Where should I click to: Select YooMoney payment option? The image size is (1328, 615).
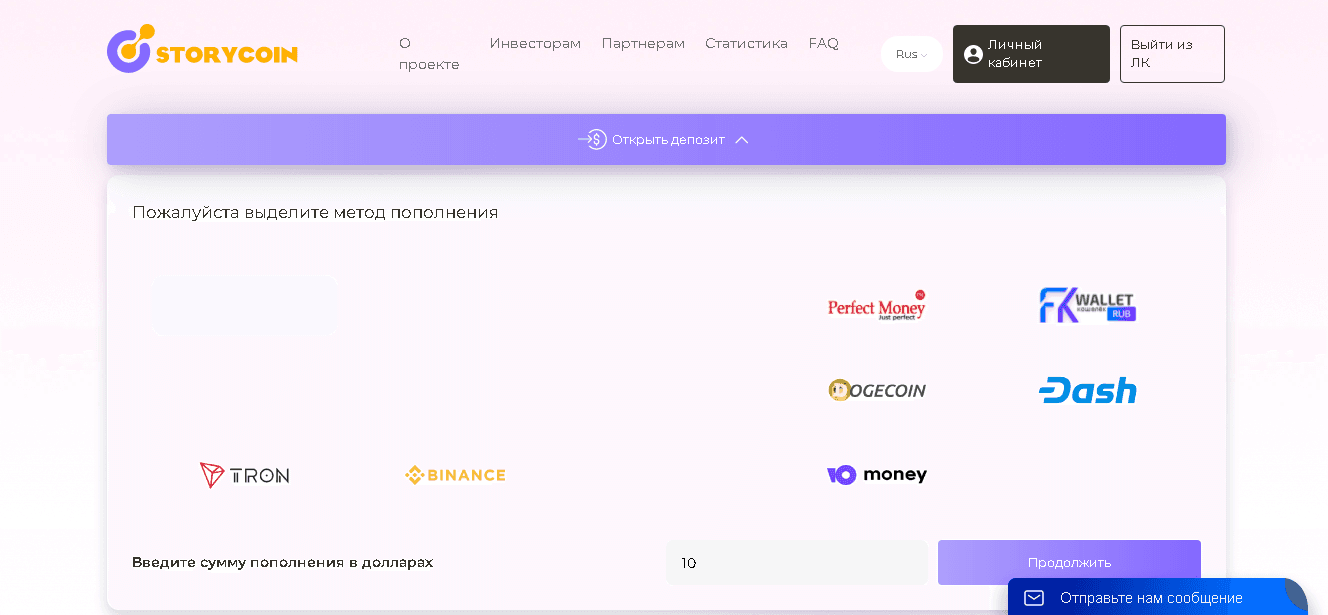[x=877, y=475]
